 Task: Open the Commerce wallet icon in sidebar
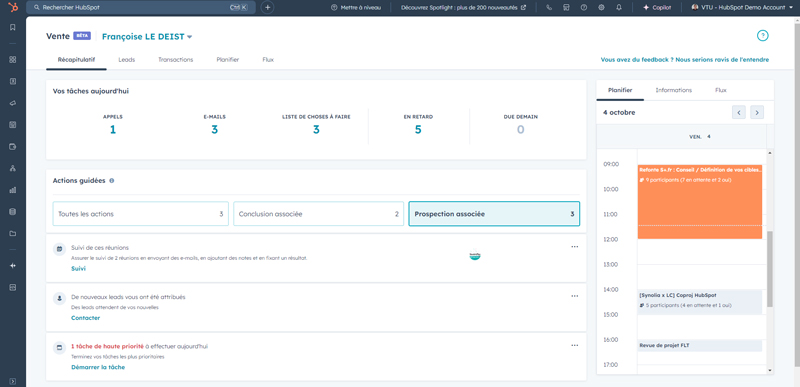[x=13, y=146]
